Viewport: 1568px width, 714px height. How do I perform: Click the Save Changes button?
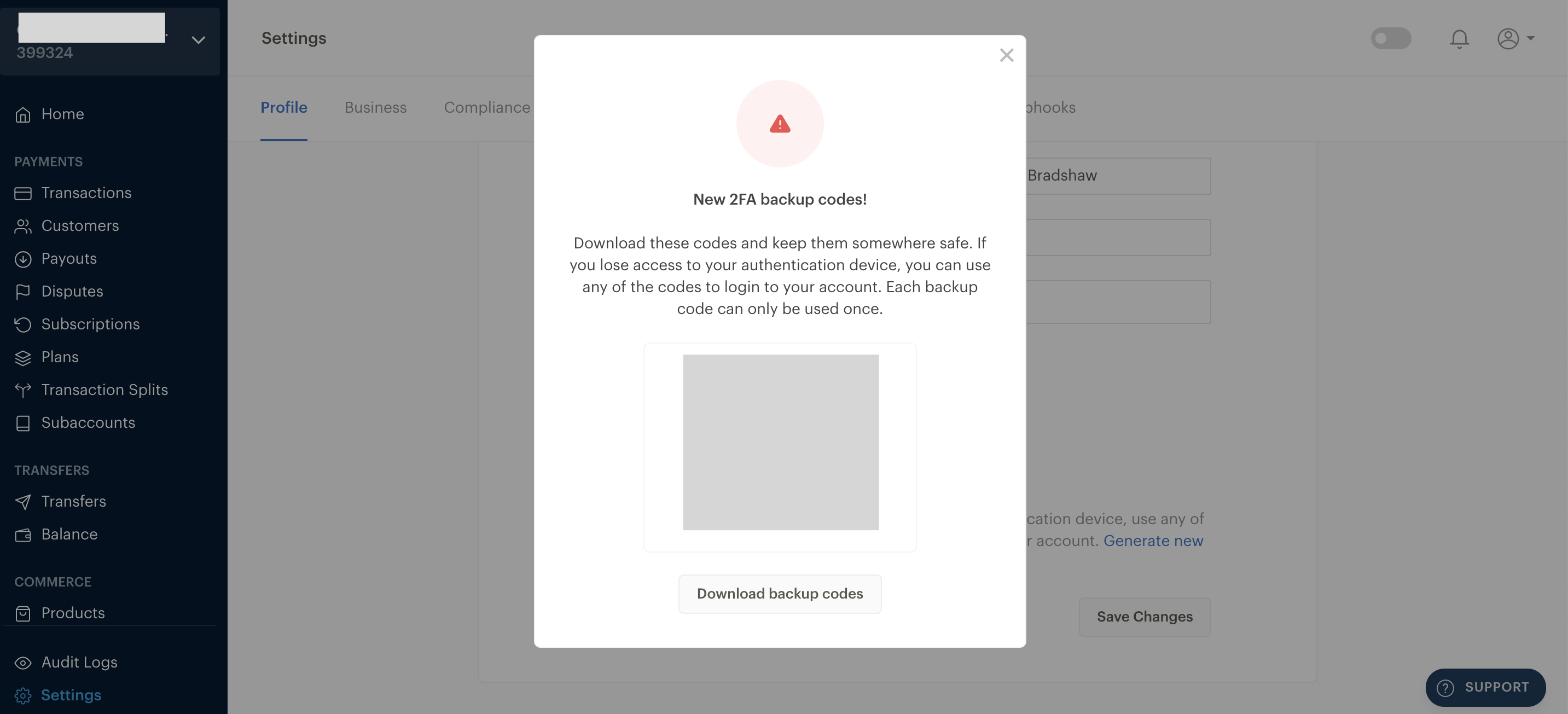pyautogui.click(x=1145, y=617)
